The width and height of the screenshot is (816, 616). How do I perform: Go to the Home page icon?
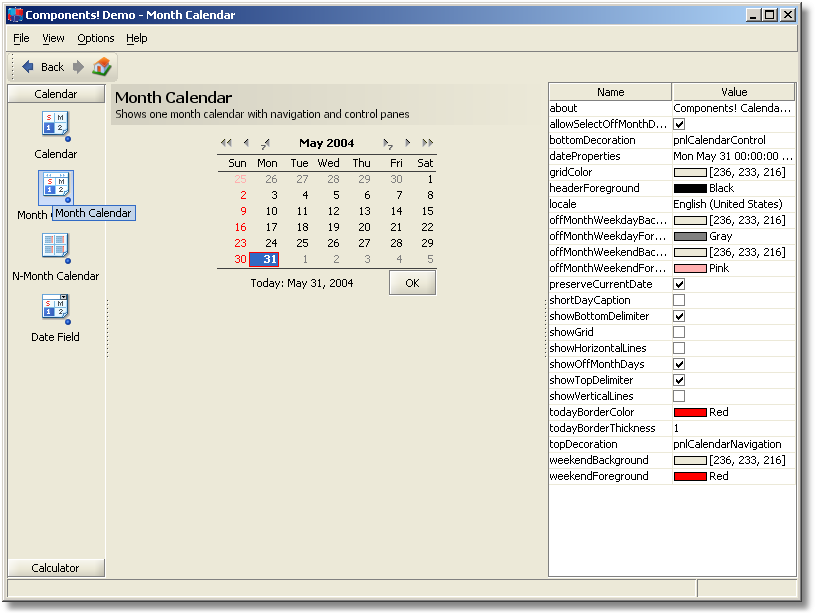pyautogui.click(x=102, y=67)
